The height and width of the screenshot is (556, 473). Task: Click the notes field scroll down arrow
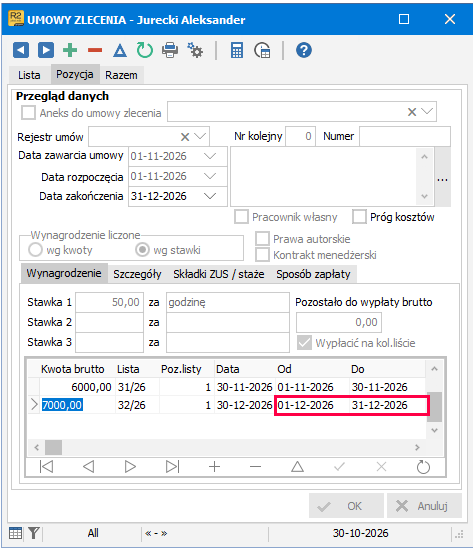pos(424,196)
